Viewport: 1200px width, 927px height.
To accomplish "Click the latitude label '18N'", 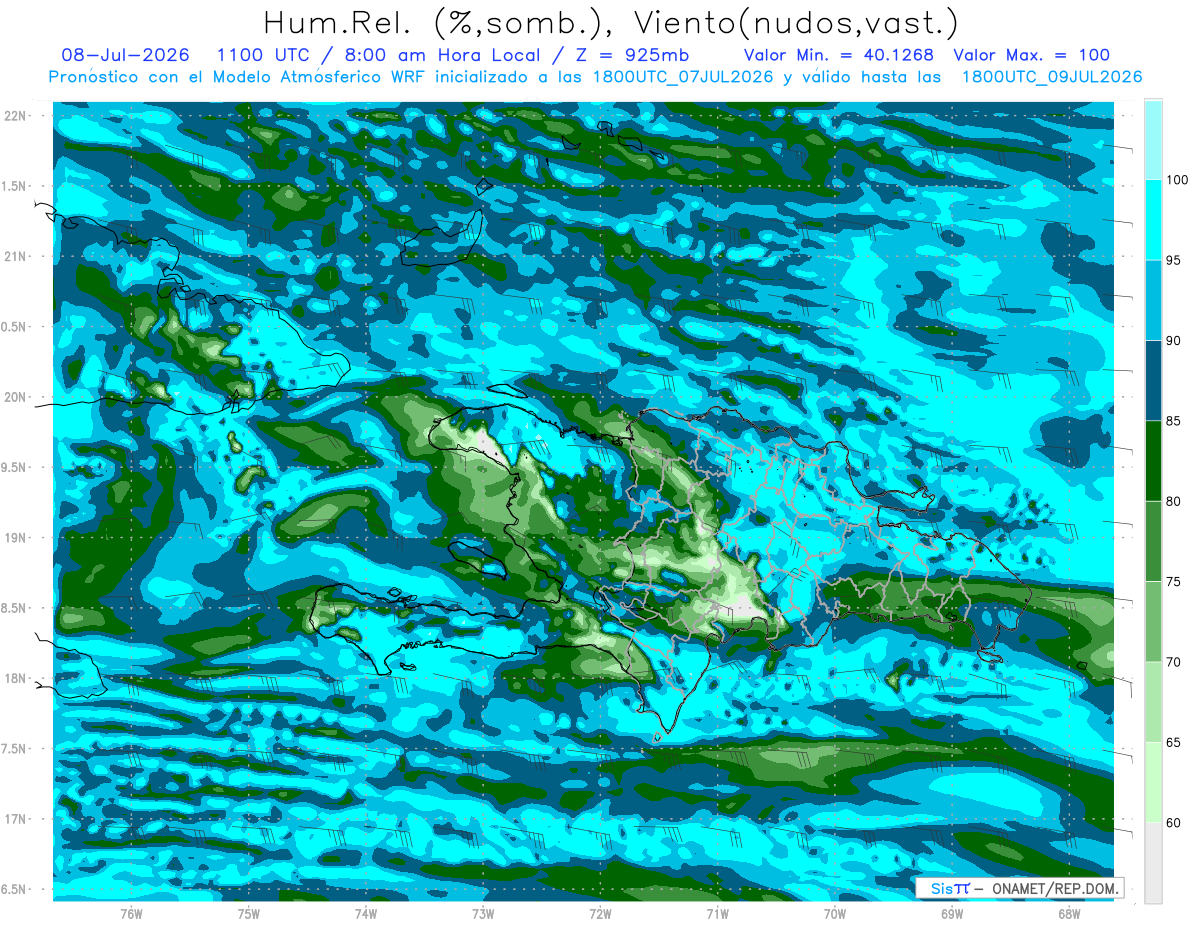I will 16,678.
